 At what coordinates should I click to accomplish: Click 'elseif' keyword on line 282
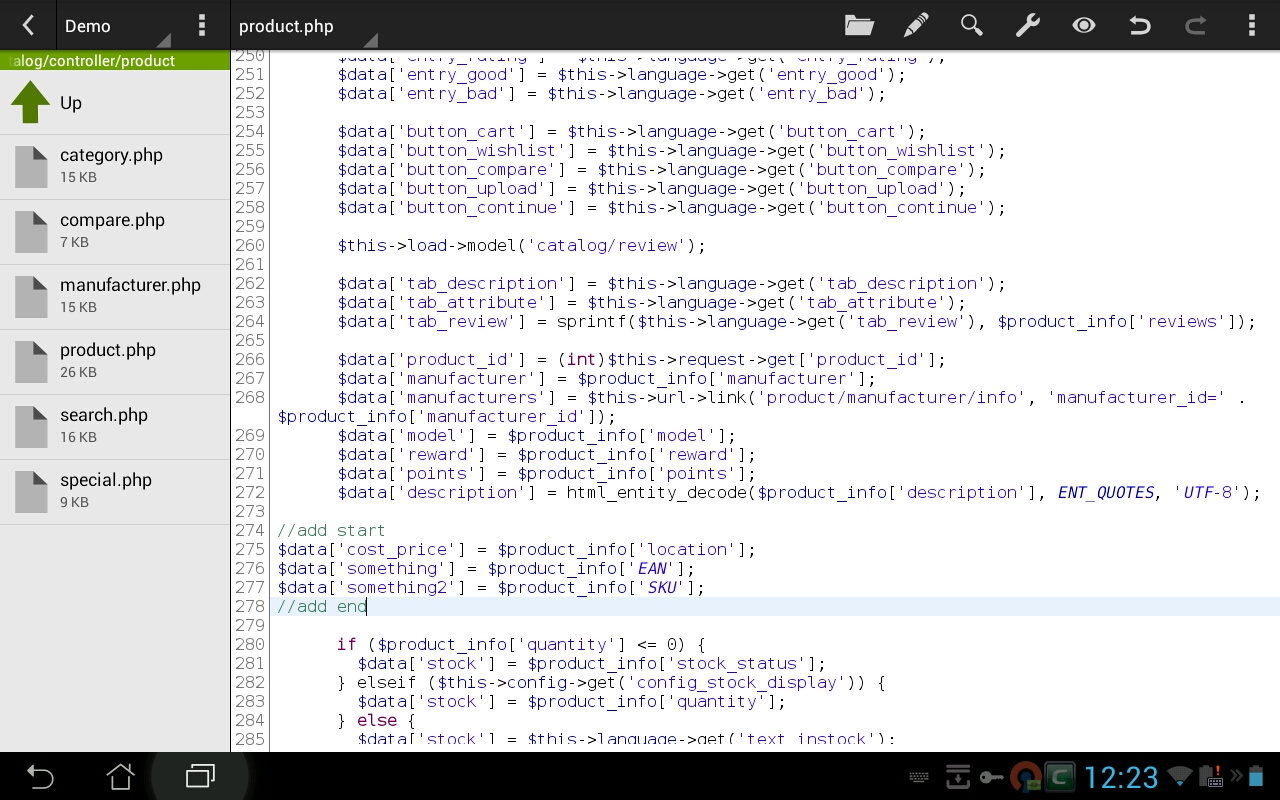[387, 682]
